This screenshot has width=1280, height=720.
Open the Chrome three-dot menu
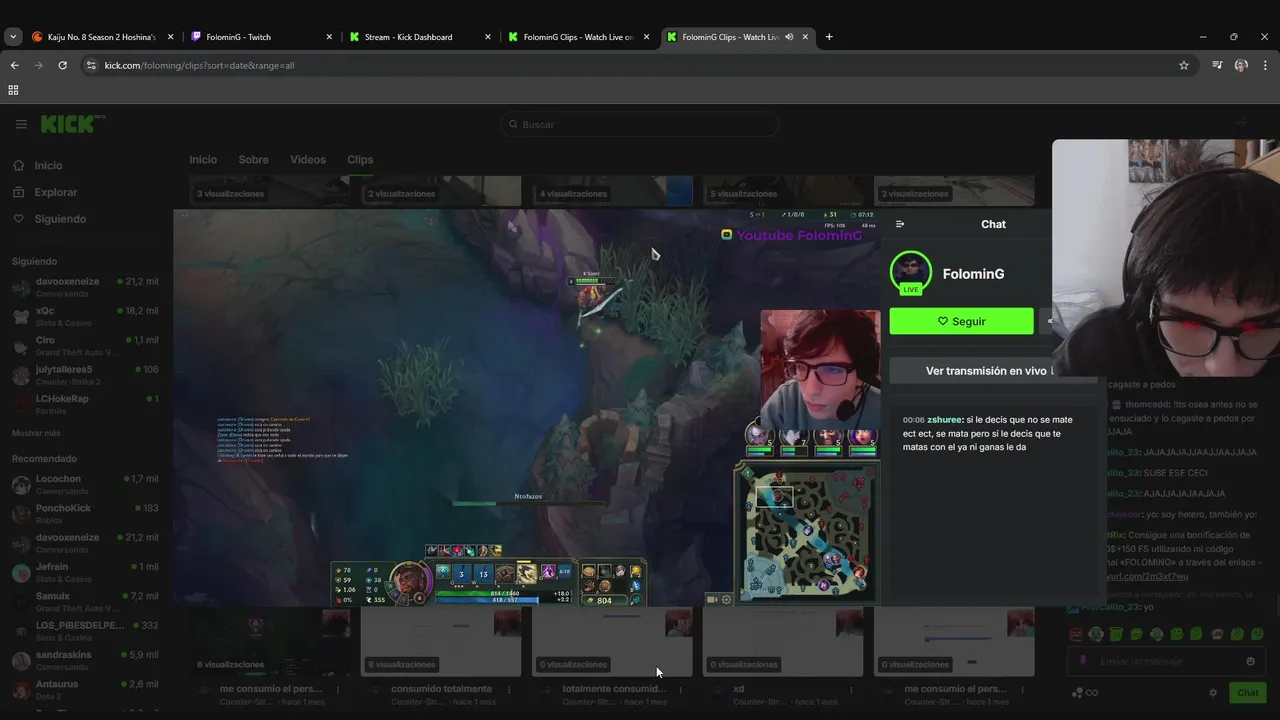click(1264, 65)
